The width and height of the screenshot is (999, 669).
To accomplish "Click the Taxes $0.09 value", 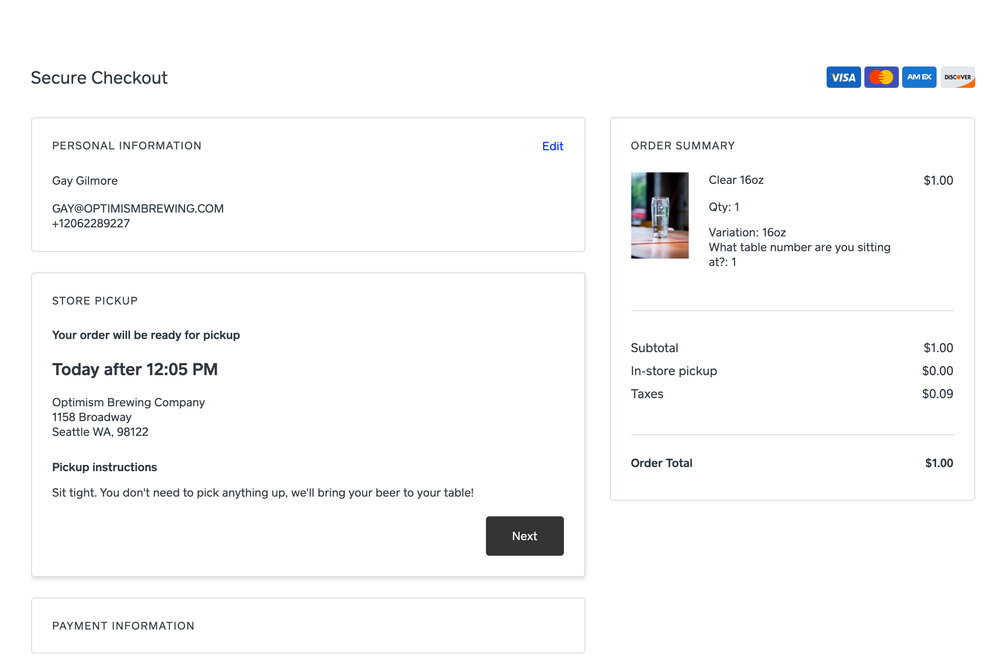I will [x=937, y=394].
